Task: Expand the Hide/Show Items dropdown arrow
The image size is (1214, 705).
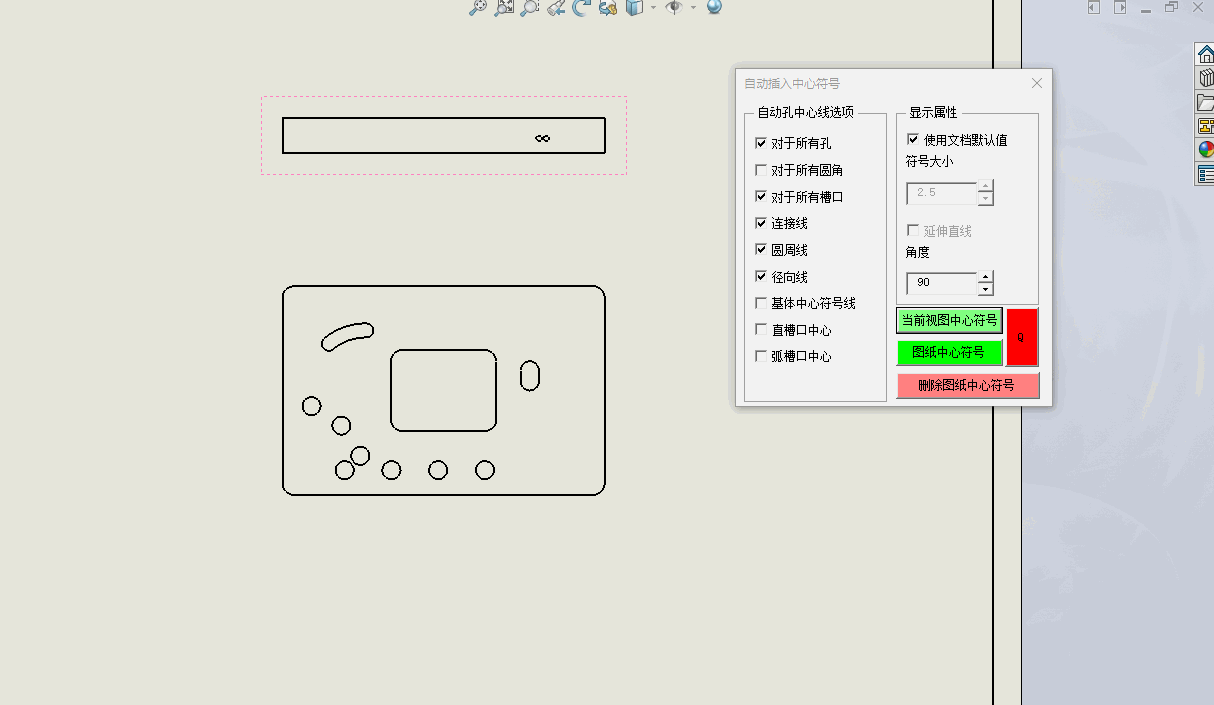Action: 693,8
